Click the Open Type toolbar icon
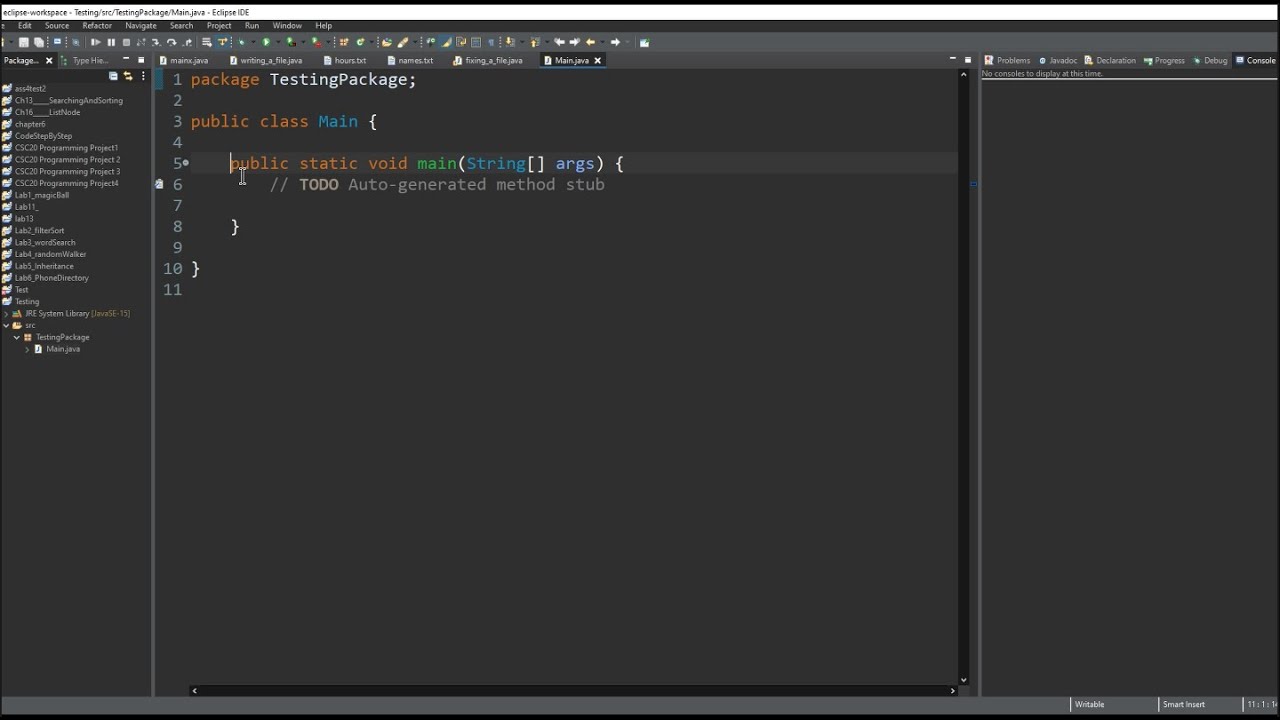 pos(387,42)
